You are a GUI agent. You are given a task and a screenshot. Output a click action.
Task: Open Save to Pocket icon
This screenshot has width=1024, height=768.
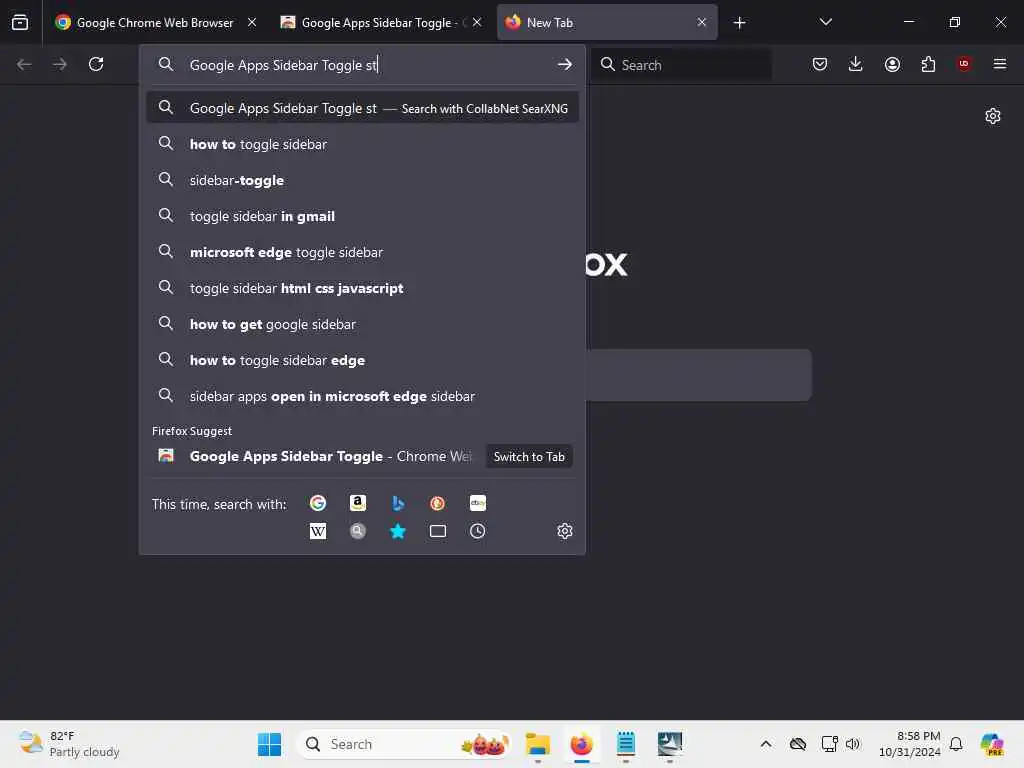[820, 65]
